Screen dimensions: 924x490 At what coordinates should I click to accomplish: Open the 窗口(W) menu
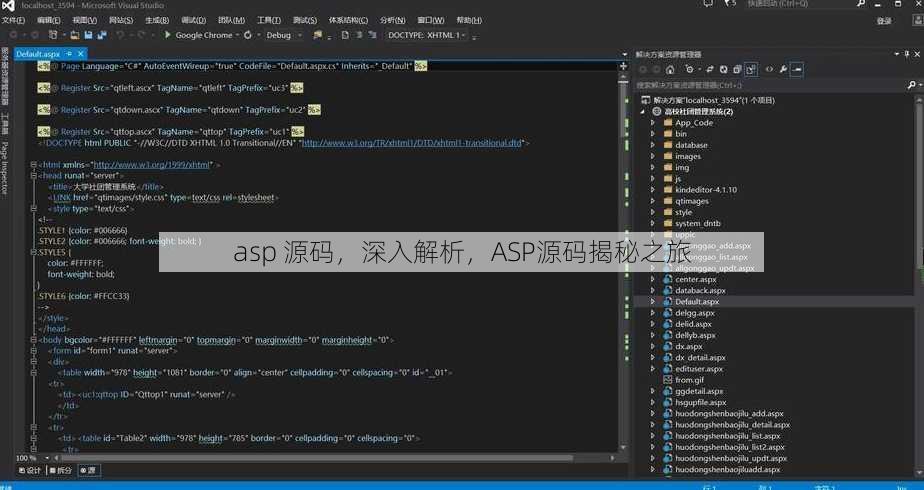pyautogui.click(x=431, y=20)
